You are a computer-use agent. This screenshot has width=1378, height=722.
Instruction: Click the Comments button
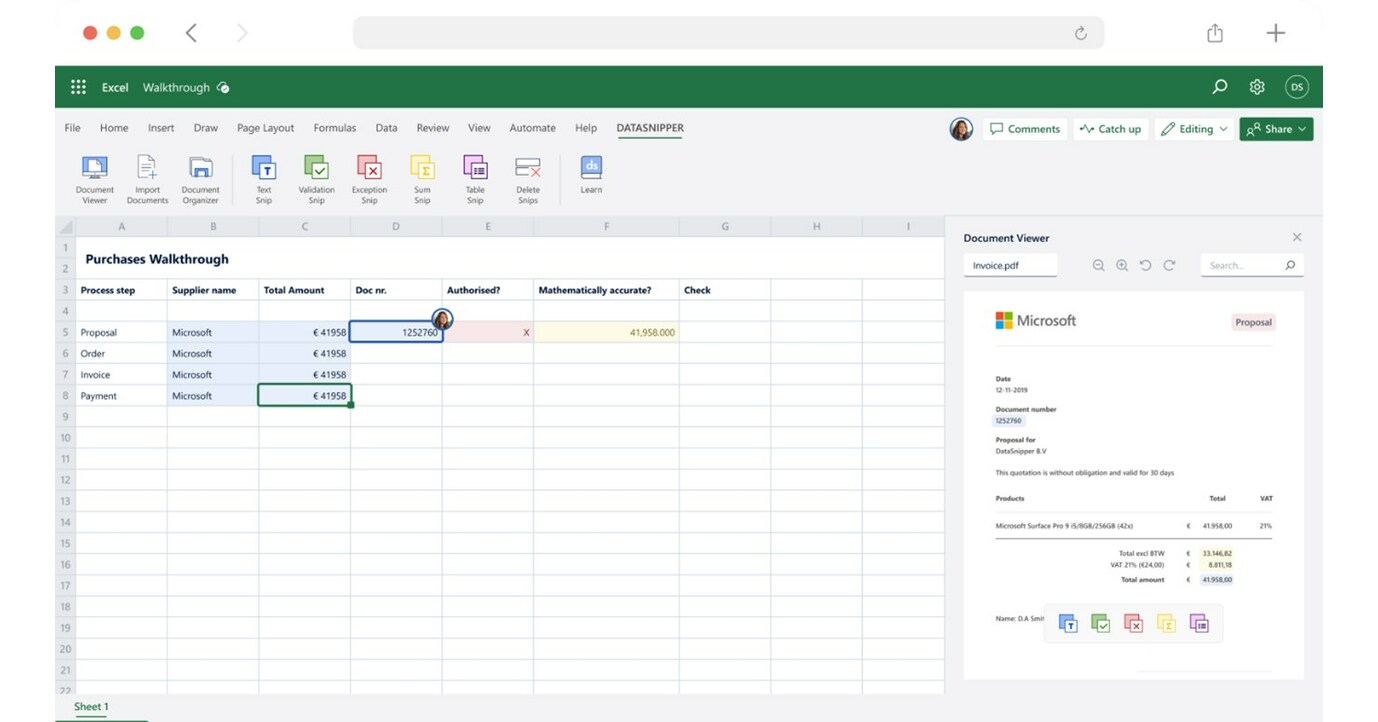click(x=1024, y=129)
